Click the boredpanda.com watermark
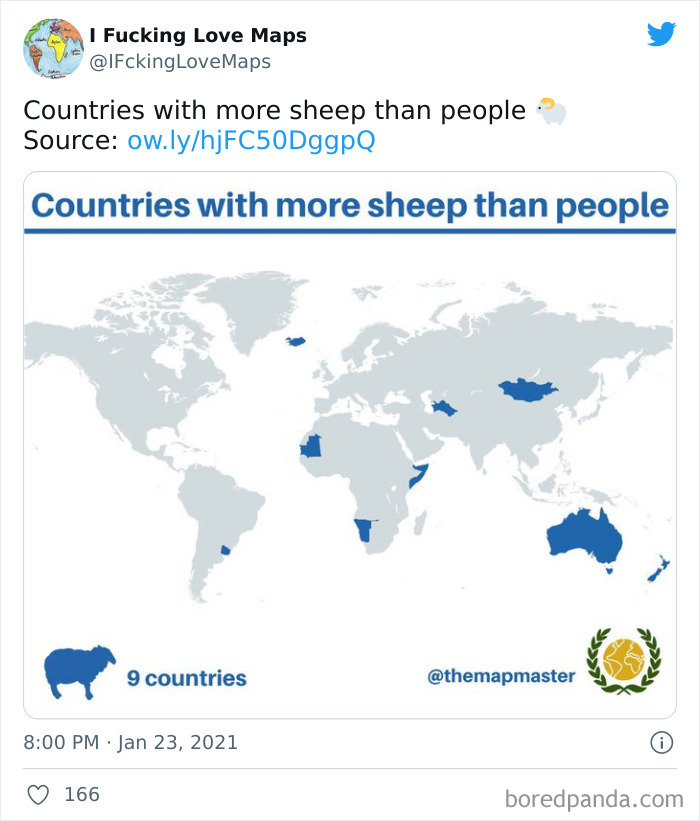The height and width of the screenshot is (821, 700). [x=594, y=800]
